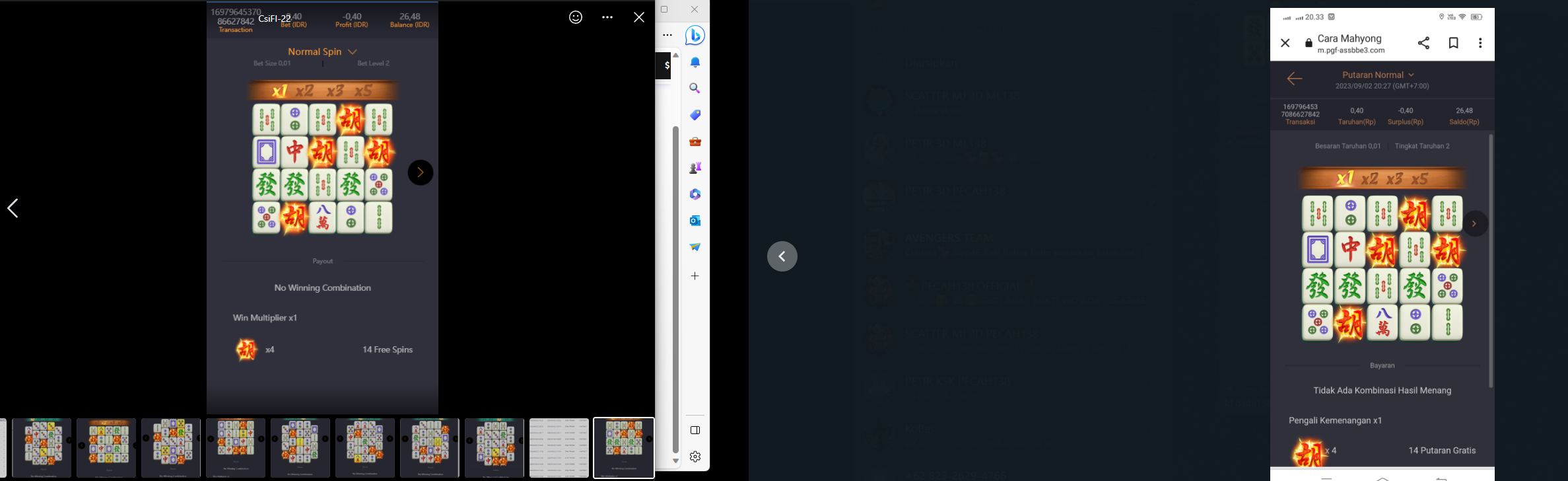This screenshot has width=1568, height=481.
Task: Open the Shopping tag icon in the Edge sidebar
Action: pos(695,115)
